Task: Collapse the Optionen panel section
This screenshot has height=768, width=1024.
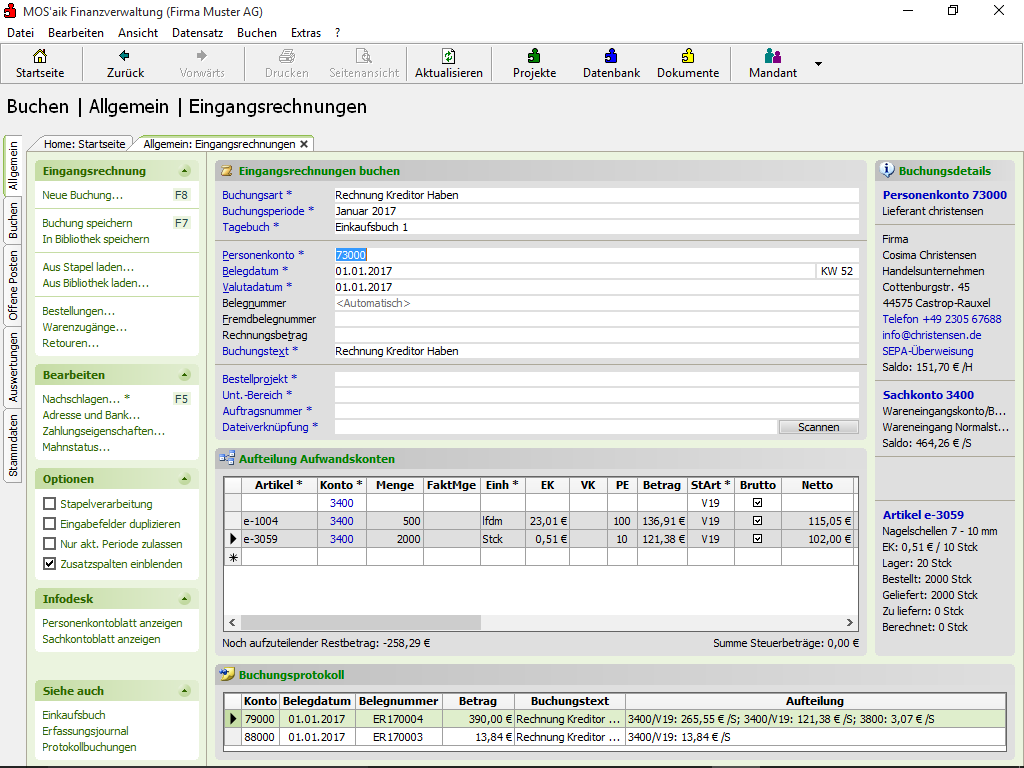Action: [185, 480]
